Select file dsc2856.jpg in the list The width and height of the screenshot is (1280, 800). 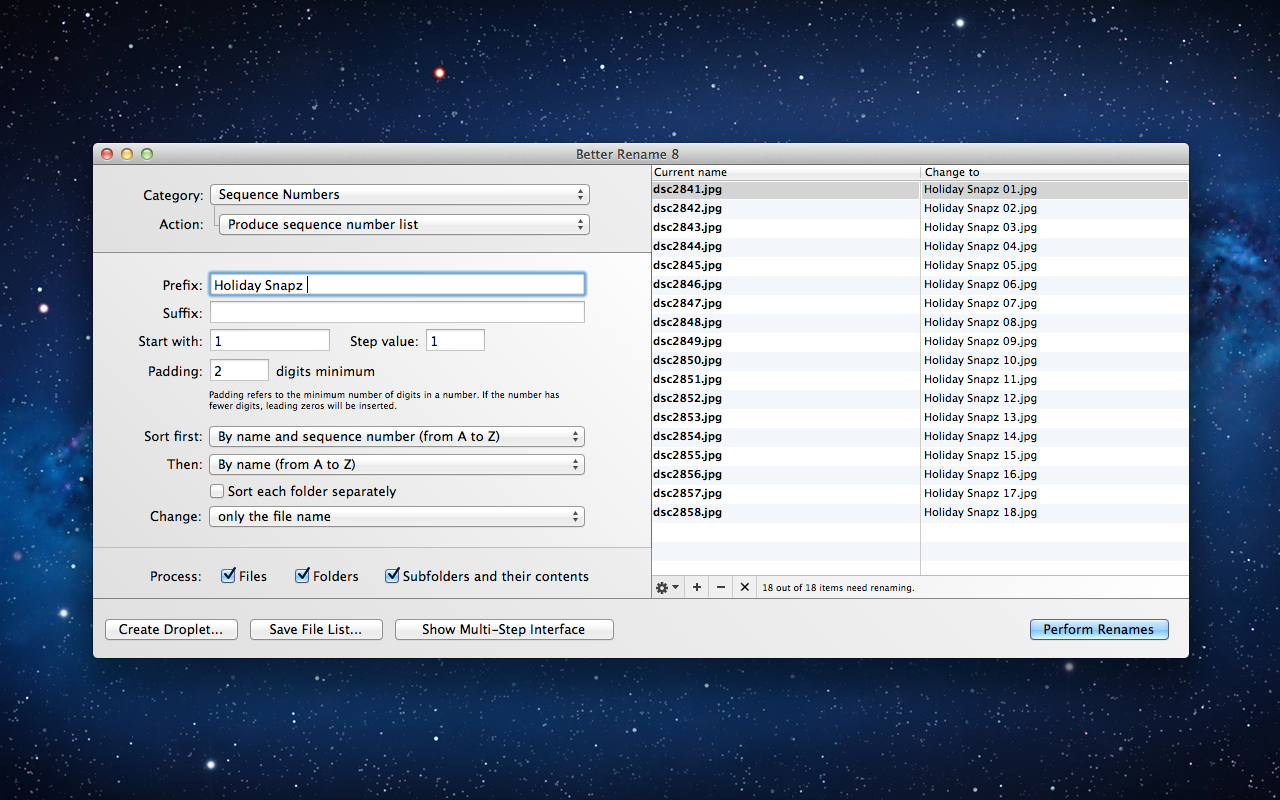tap(687, 474)
